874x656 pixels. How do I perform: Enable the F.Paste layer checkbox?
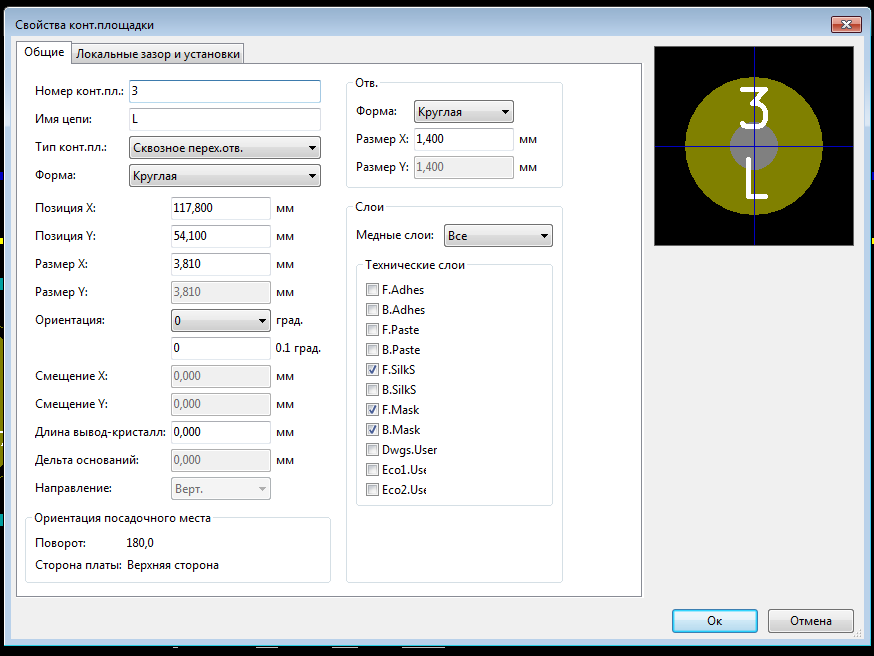372,330
